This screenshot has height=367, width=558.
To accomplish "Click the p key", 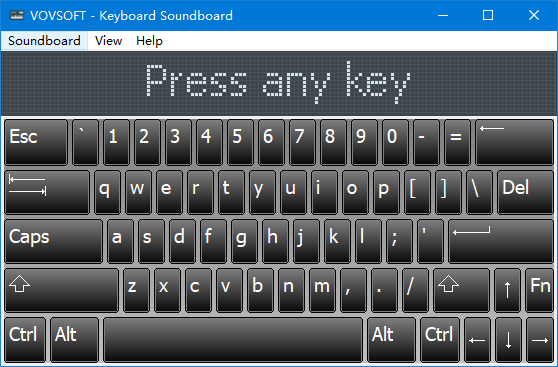I will tap(386, 192).
